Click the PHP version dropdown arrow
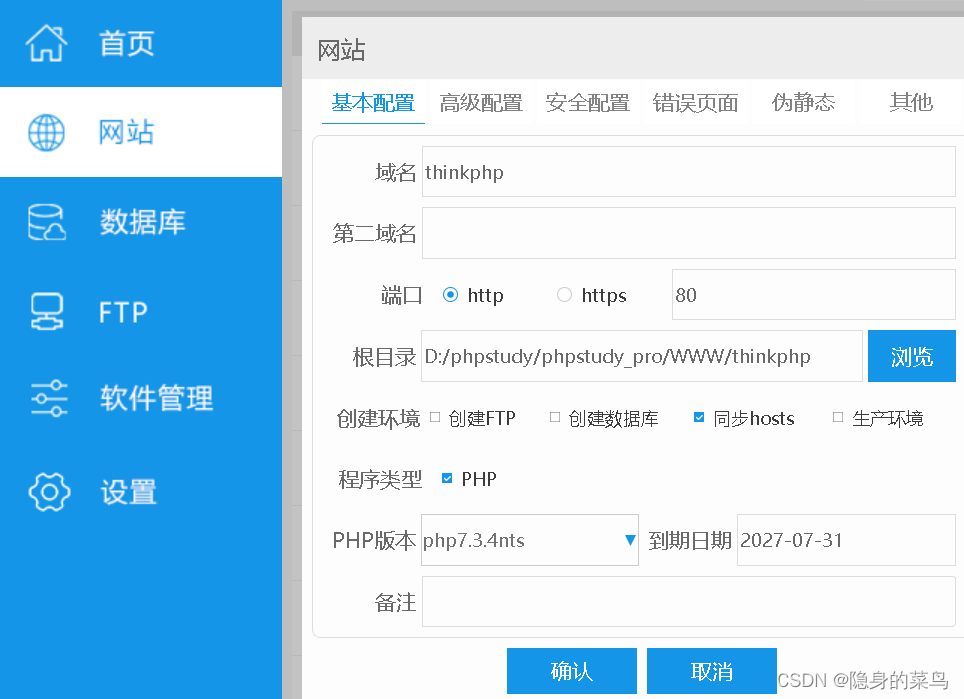This screenshot has height=699, width=964. (630, 540)
